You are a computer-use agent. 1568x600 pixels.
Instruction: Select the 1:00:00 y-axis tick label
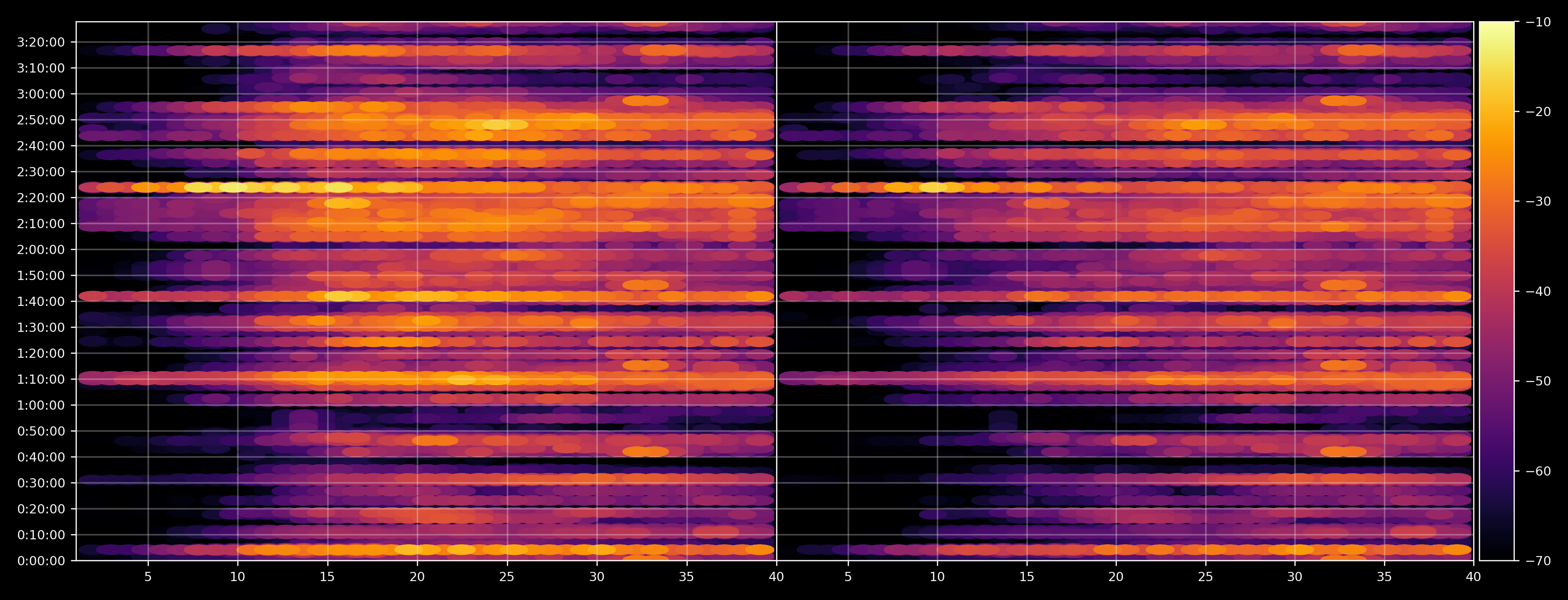coord(41,405)
